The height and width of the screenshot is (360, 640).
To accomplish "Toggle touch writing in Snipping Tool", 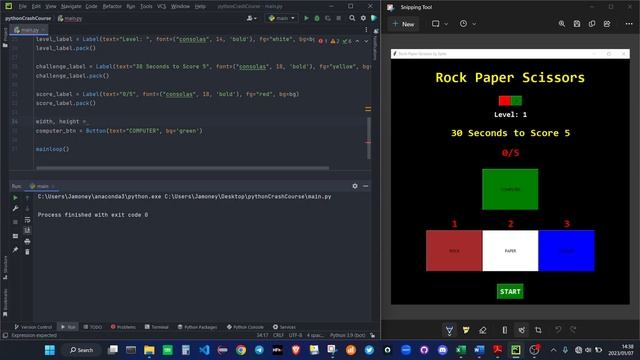I will point(521,330).
